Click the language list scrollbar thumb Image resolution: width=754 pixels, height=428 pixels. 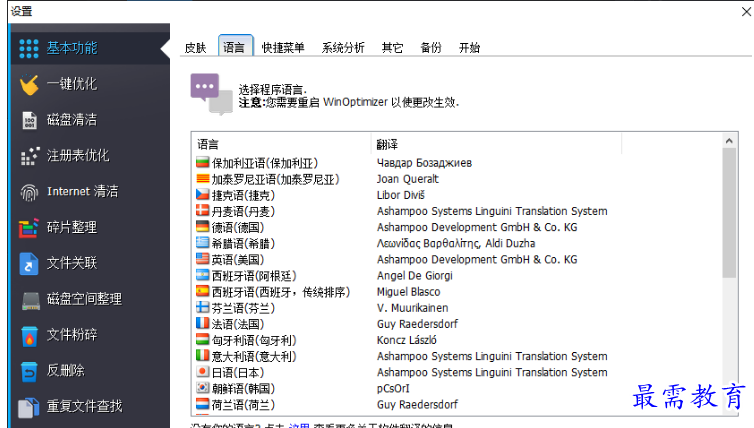tap(729, 213)
